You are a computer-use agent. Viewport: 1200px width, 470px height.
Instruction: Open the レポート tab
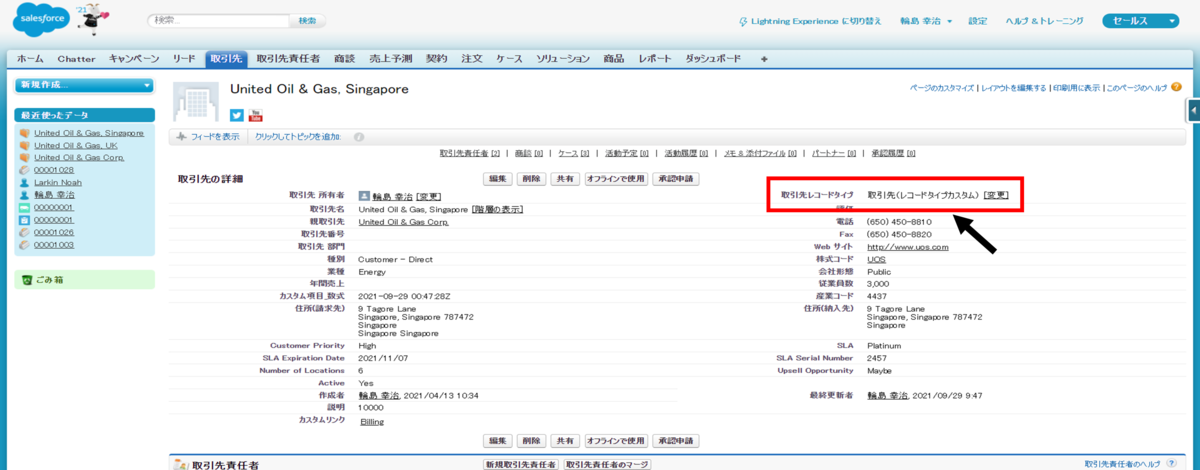point(655,59)
